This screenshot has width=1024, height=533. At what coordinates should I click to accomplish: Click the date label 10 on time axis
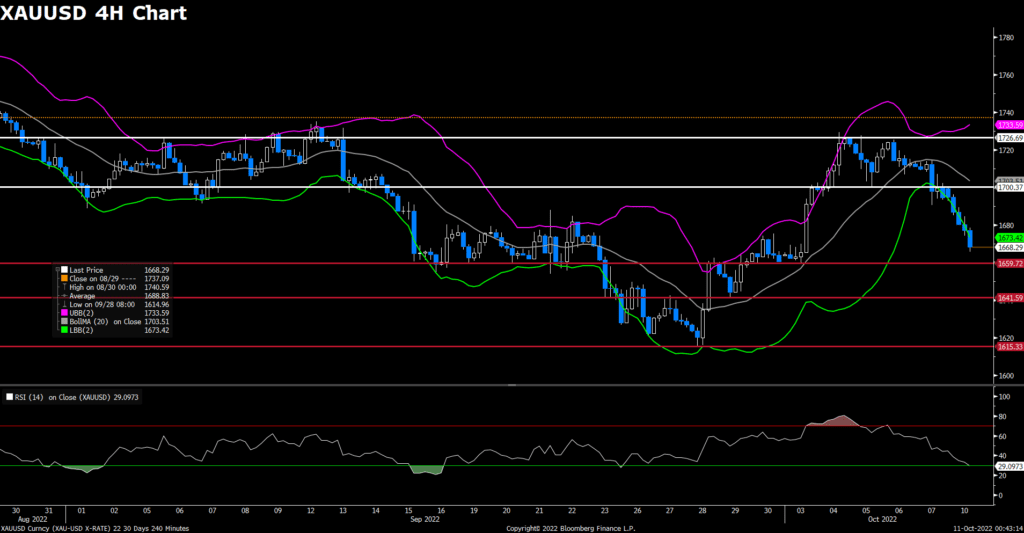[x=964, y=511]
